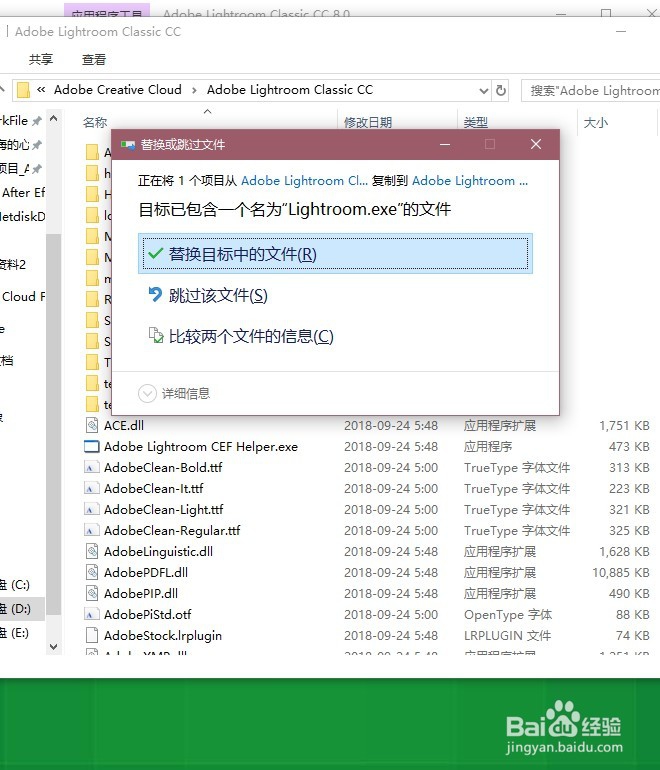Image resolution: width=660 pixels, height=770 pixels.
Task: Click green checkmark icon beside 替换
Action: (155, 254)
